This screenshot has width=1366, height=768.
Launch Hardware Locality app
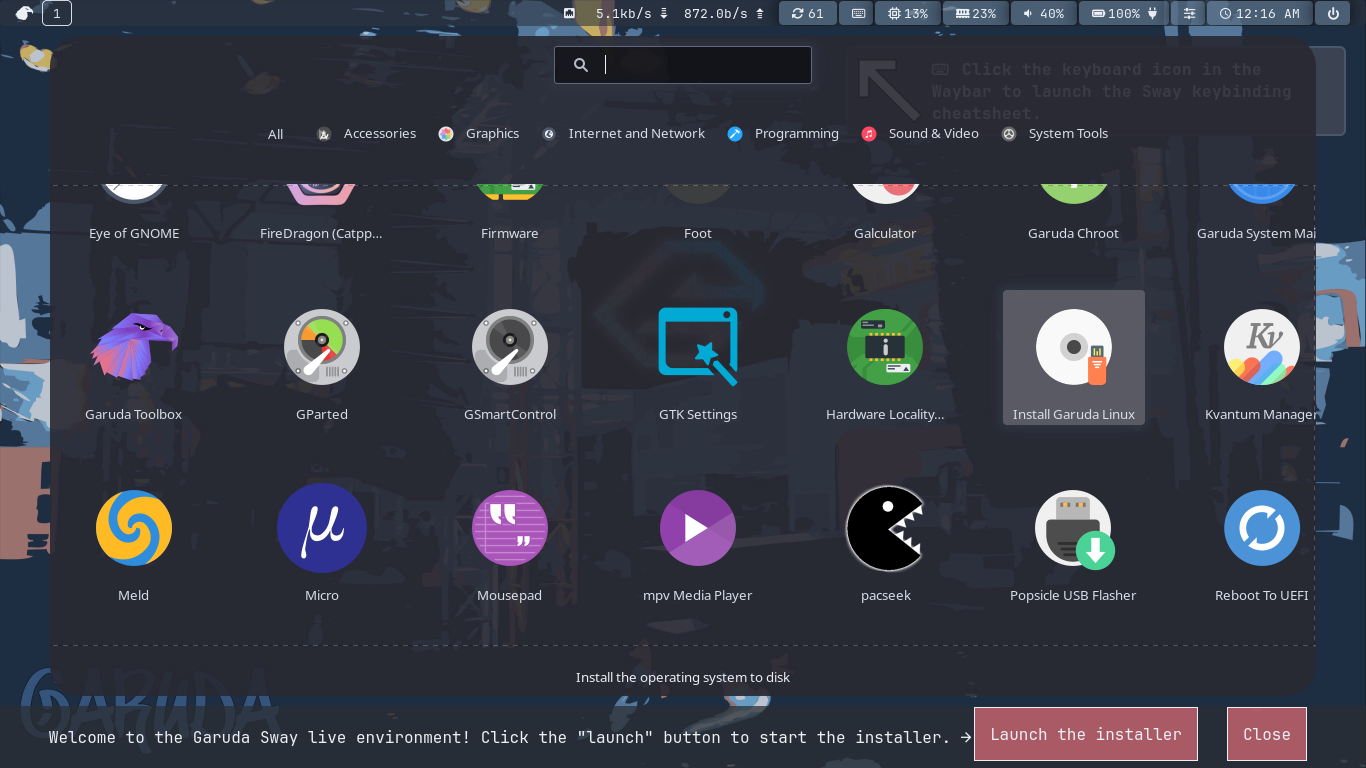[885, 358]
